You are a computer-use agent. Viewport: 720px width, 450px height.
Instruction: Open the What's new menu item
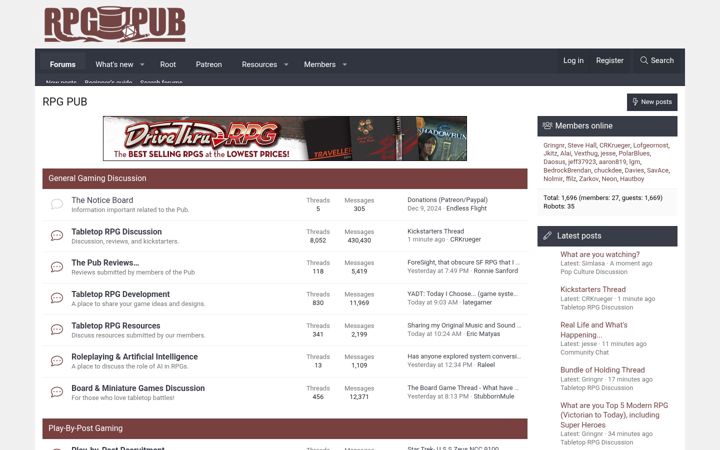click(x=114, y=64)
